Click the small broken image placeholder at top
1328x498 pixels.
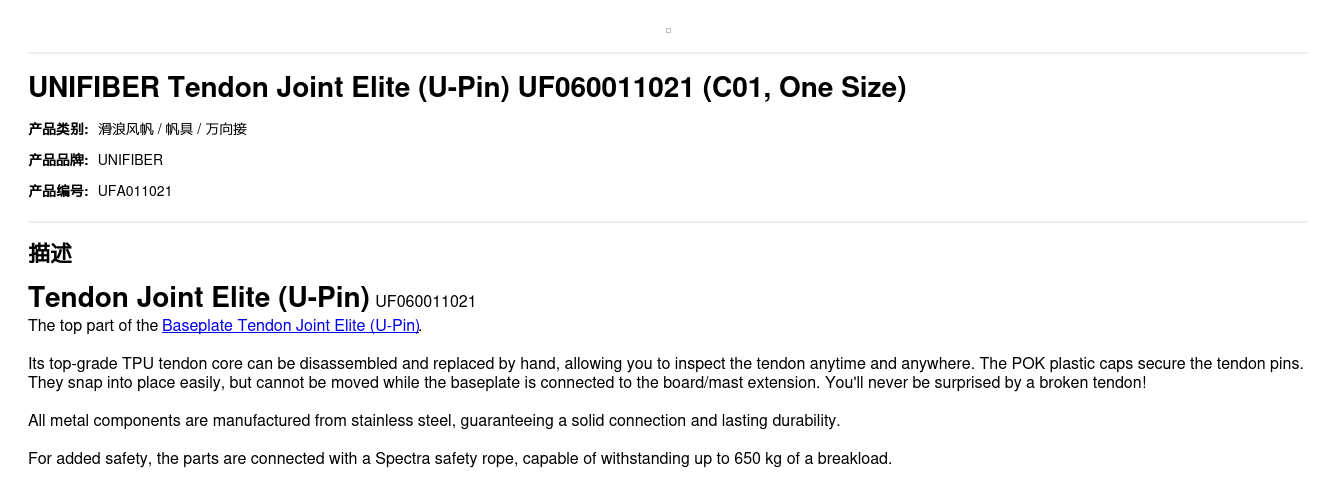tap(668, 31)
